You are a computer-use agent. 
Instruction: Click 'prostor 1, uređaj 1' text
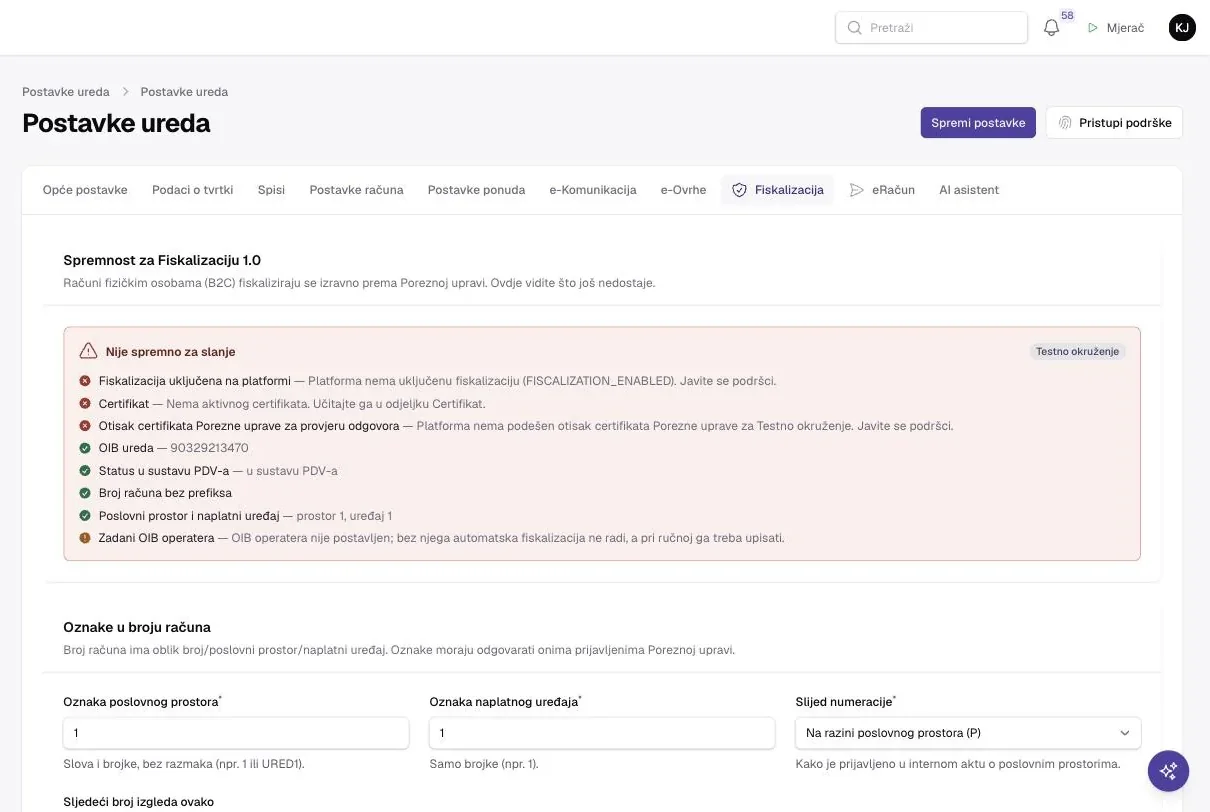click(342, 516)
